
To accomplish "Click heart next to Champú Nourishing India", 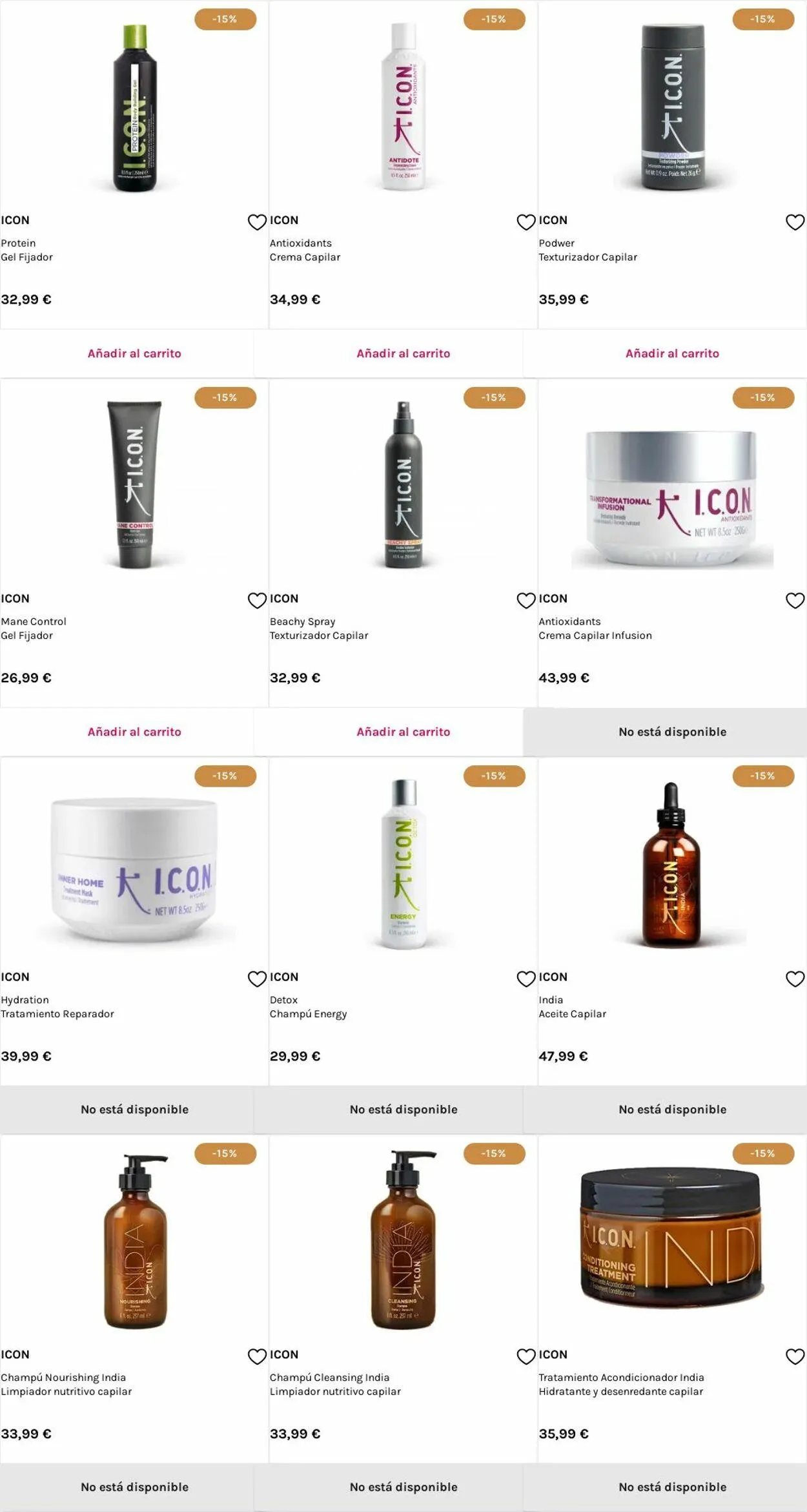I will [257, 1356].
